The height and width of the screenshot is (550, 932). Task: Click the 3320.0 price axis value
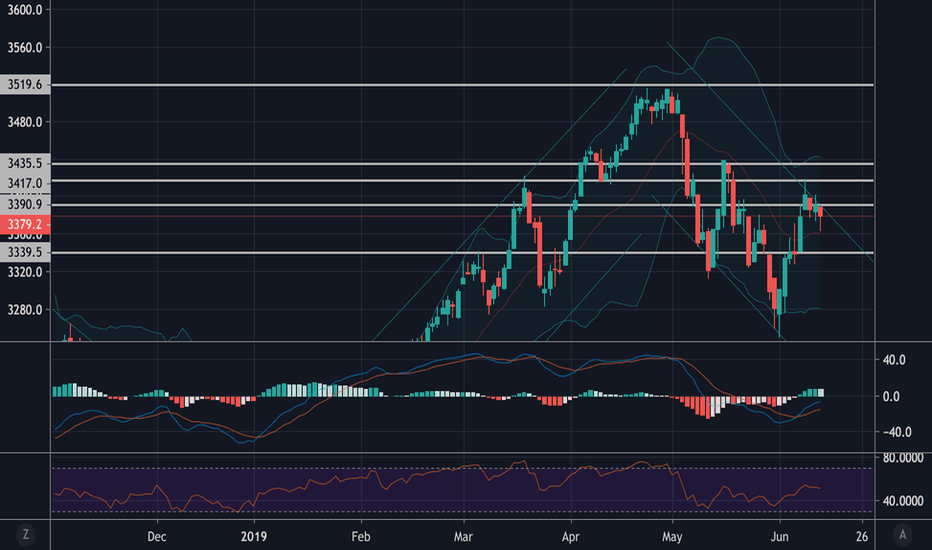25,272
